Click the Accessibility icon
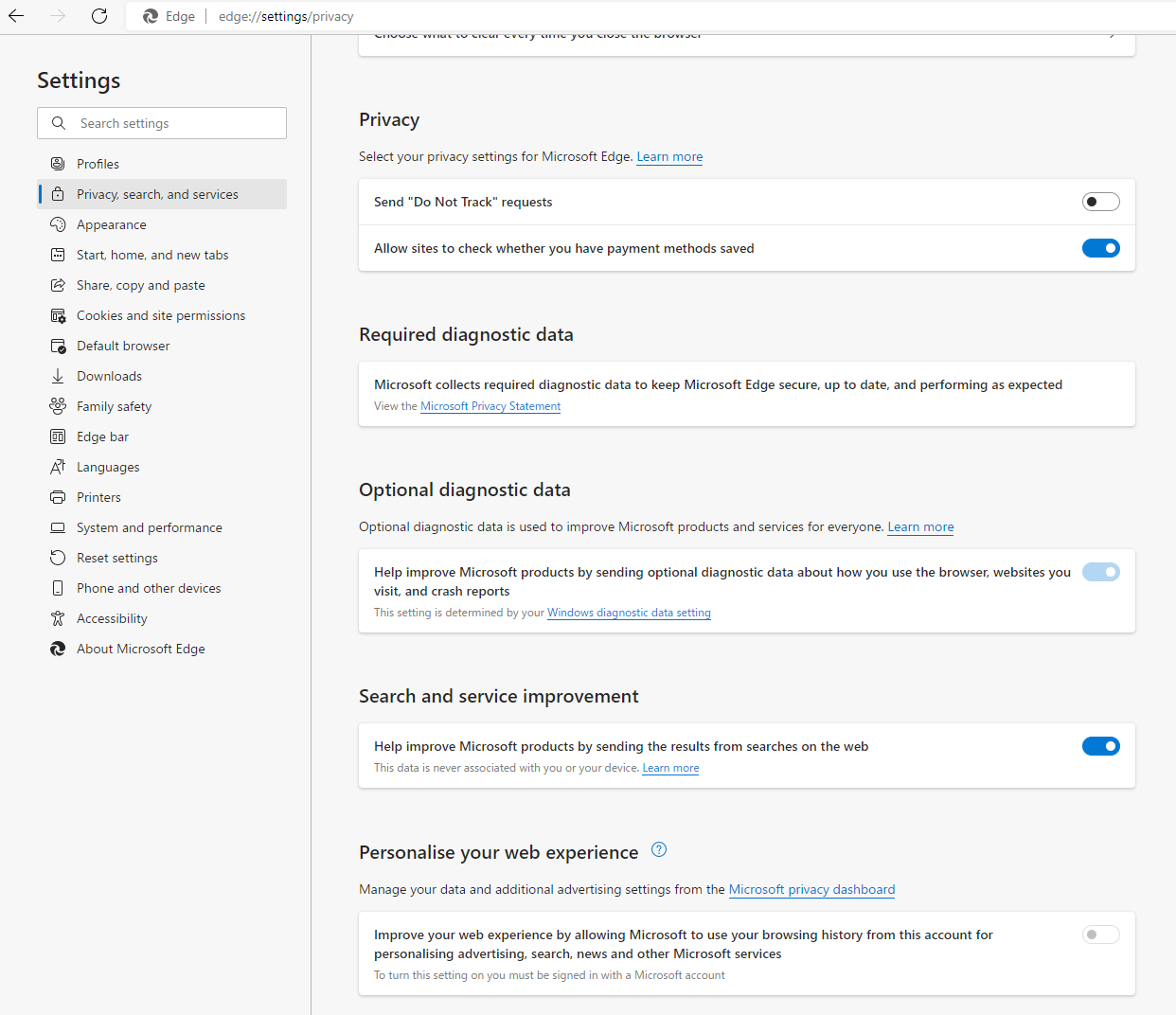The width and height of the screenshot is (1176, 1015). (58, 618)
